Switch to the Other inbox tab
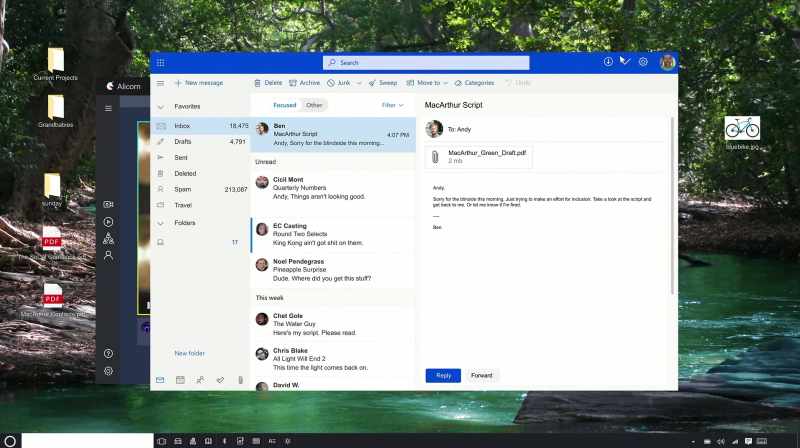Screen dimensions: 800x448 coord(314,105)
